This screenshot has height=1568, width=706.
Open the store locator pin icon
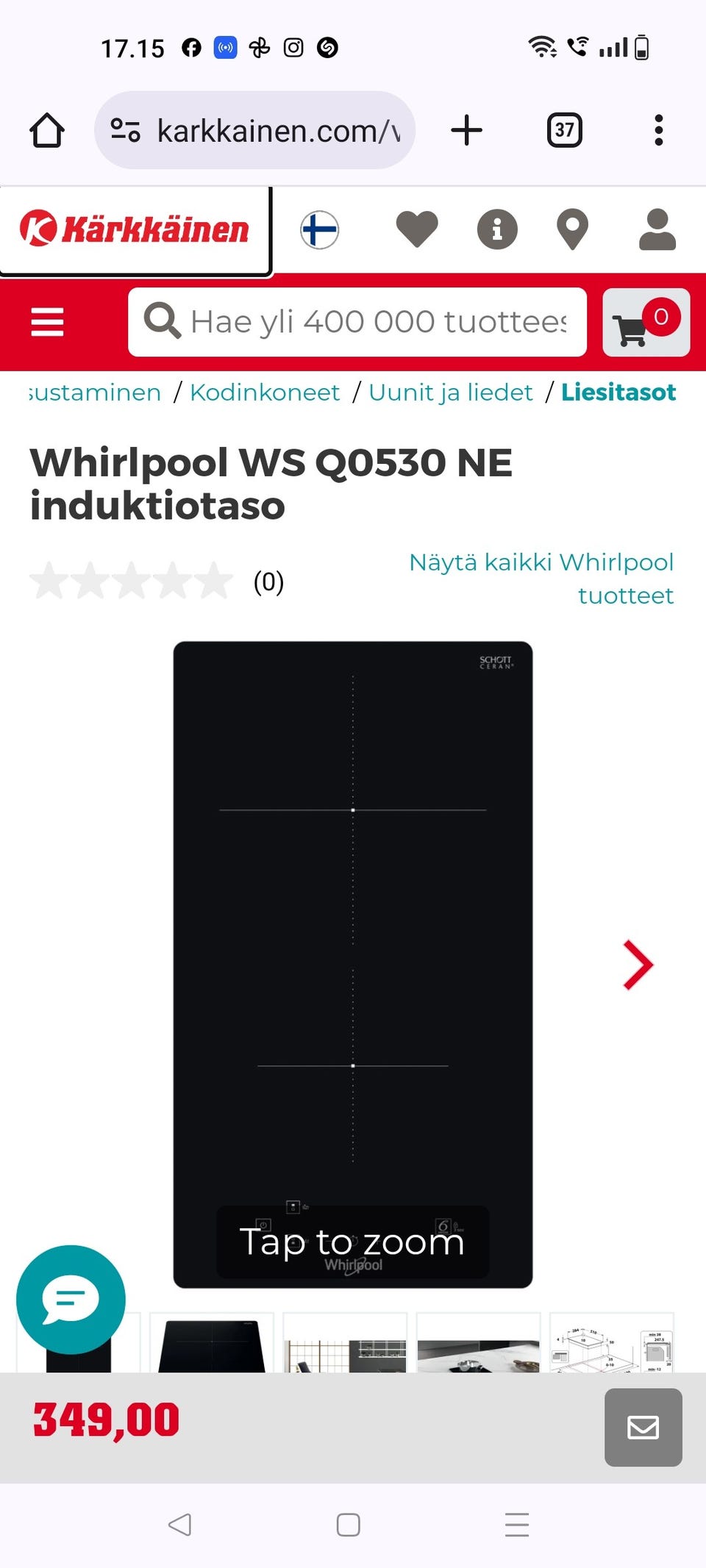pos(572,229)
